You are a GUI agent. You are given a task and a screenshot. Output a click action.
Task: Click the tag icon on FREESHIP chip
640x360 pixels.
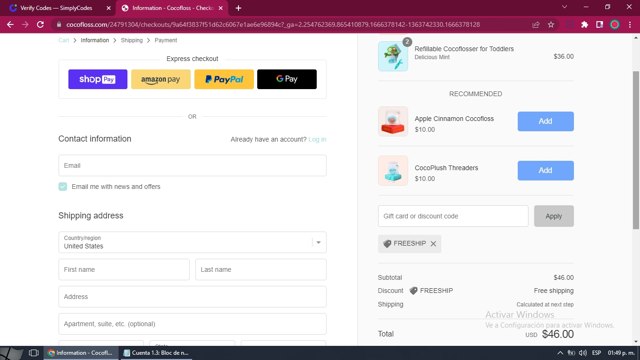(387, 244)
